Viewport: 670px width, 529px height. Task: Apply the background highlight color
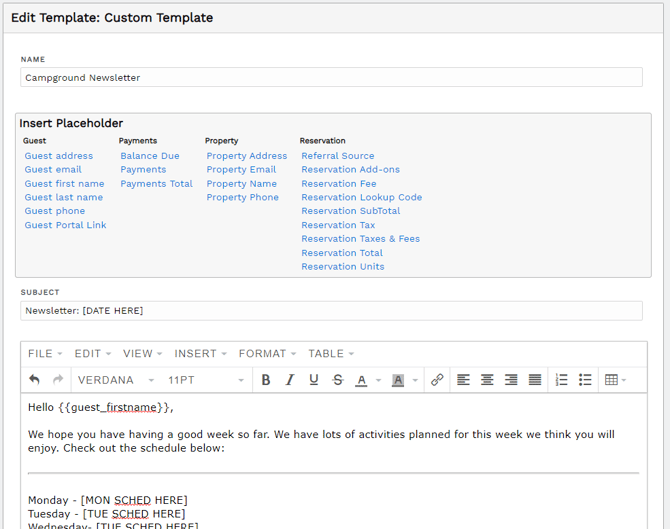point(398,380)
